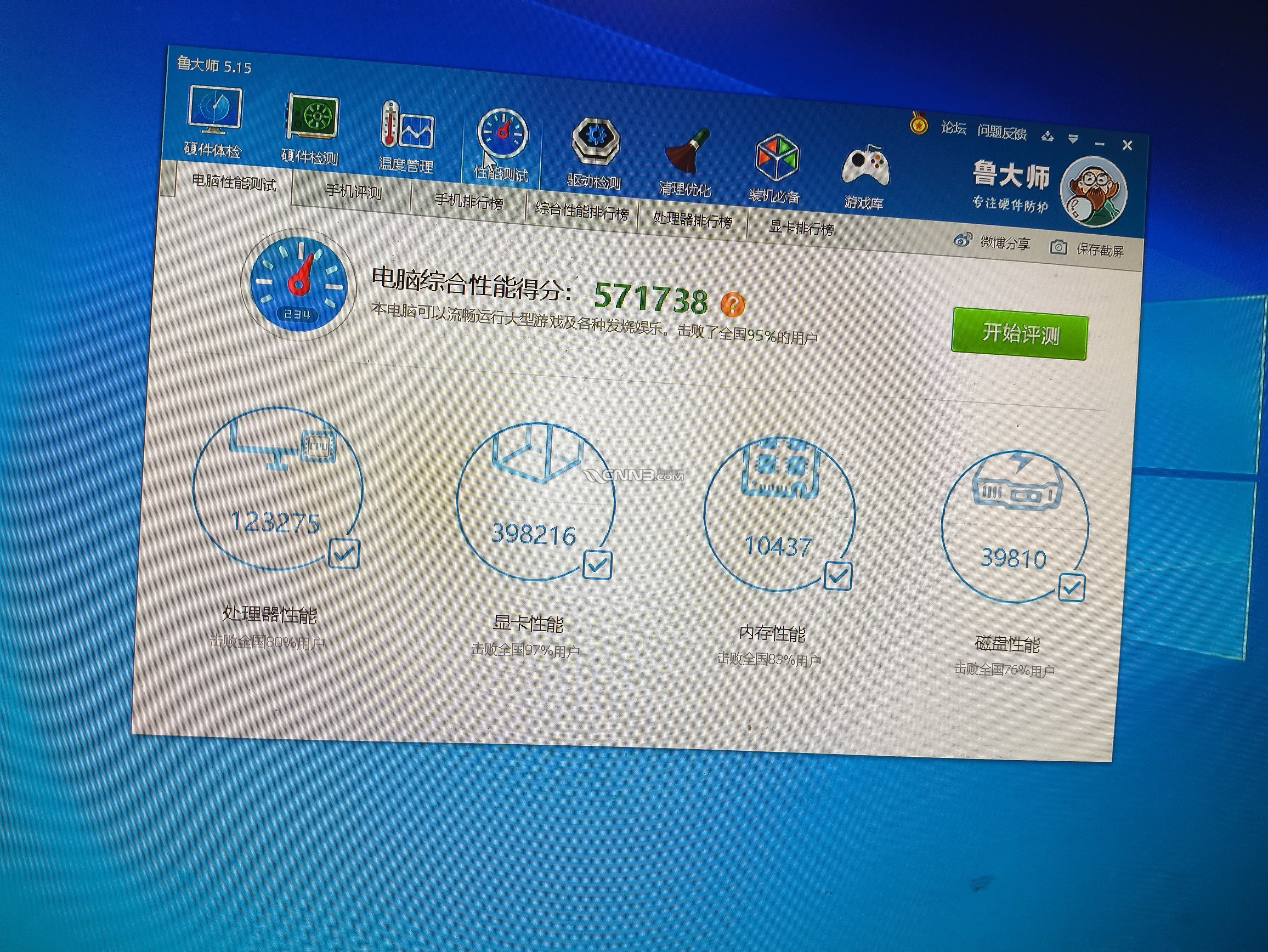Open the 装机必备 cube icon
Image resolution: width=1268 pixels, height=952 pixels.
(775, 168)
